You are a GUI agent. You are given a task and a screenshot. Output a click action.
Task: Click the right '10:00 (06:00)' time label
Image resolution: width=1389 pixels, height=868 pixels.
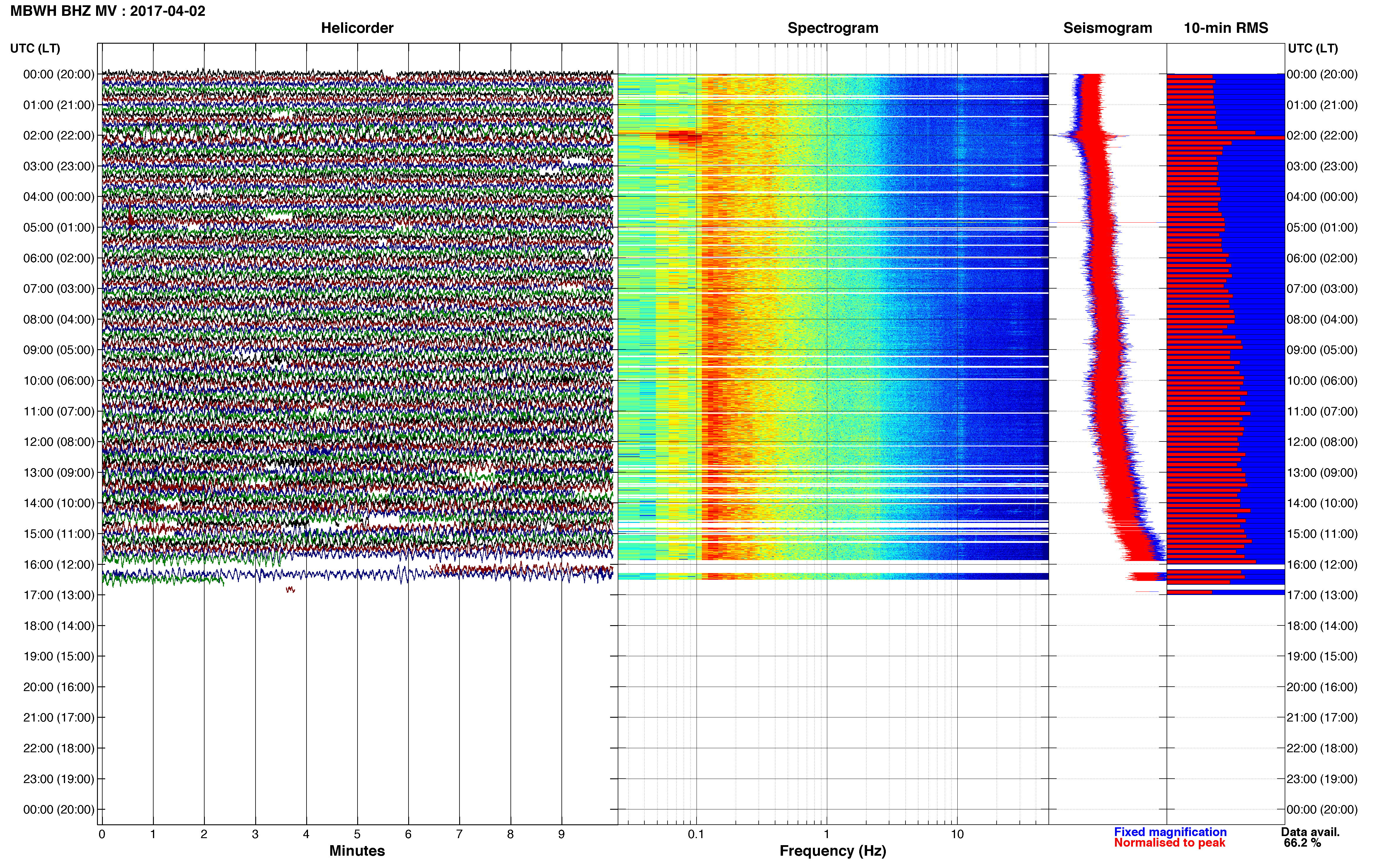point(1322,381)
